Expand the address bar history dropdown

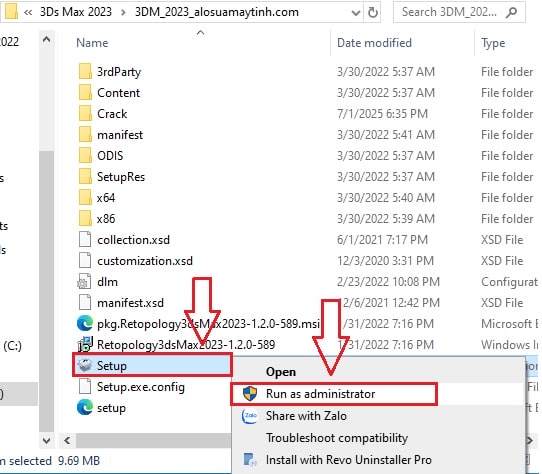pyautogui.click(x=355, y=13)
